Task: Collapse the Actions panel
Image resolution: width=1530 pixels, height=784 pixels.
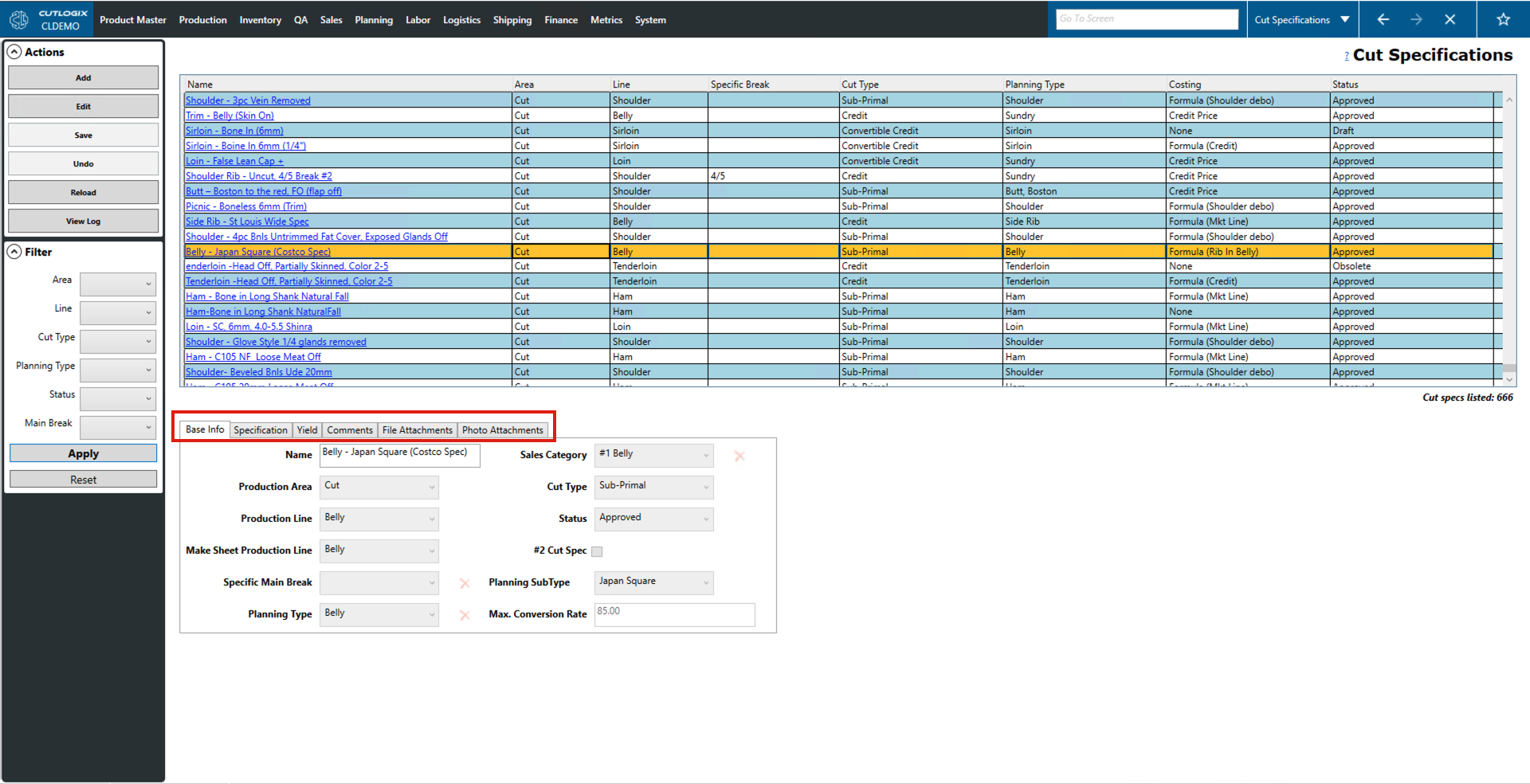Action: (x=14, y=52)
